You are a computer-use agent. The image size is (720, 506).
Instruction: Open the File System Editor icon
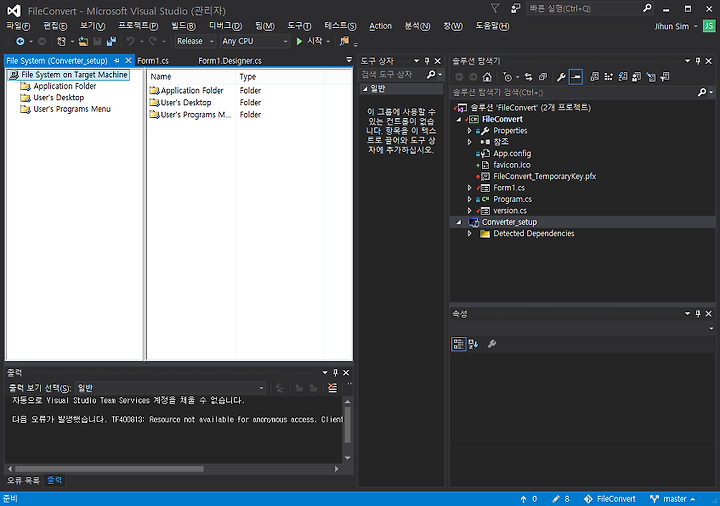(x=595, y=77)
